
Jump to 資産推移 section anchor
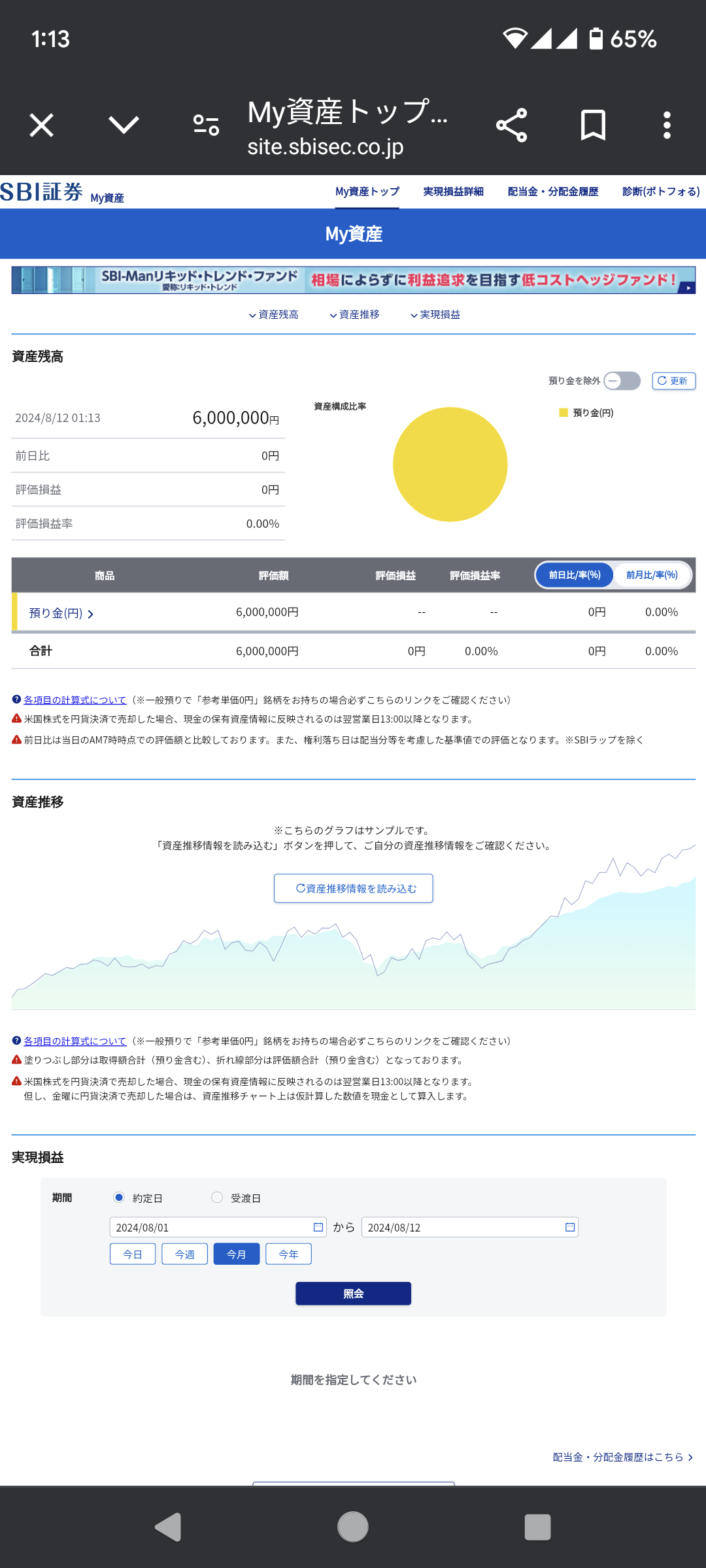[x=354, y=315]
